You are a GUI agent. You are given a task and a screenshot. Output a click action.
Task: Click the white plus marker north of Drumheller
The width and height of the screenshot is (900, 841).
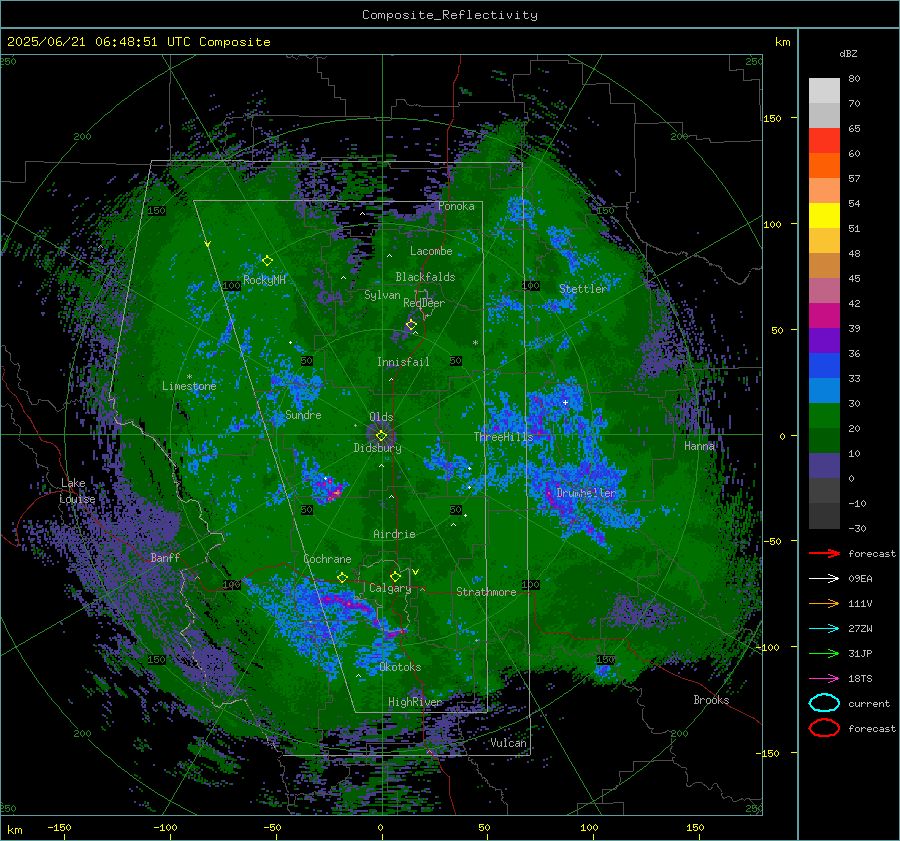tap(565, 402)
